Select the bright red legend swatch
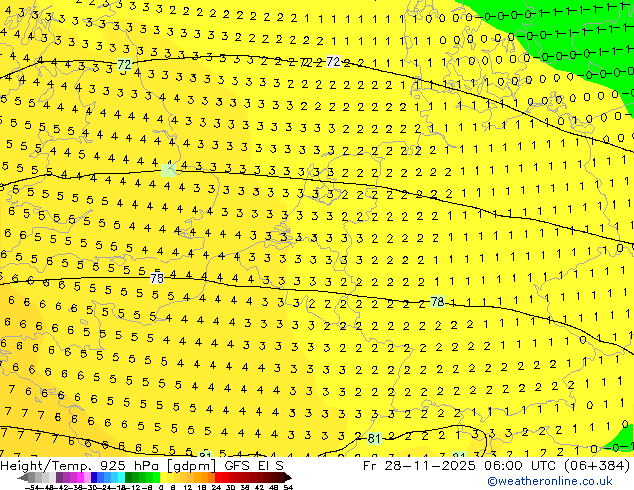Screen dimensions: 634x490 click(x=218, y=477)
